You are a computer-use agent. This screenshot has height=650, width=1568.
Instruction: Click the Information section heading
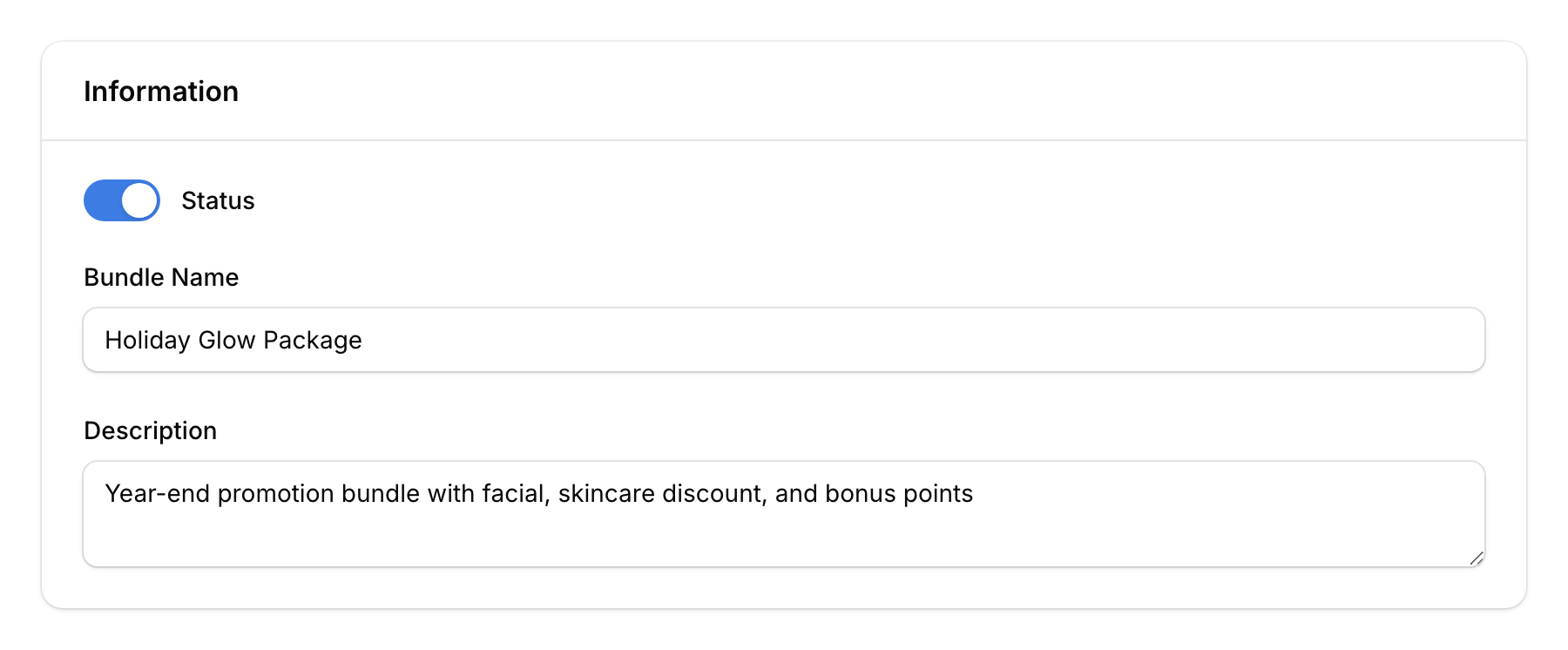coord(161,91)
